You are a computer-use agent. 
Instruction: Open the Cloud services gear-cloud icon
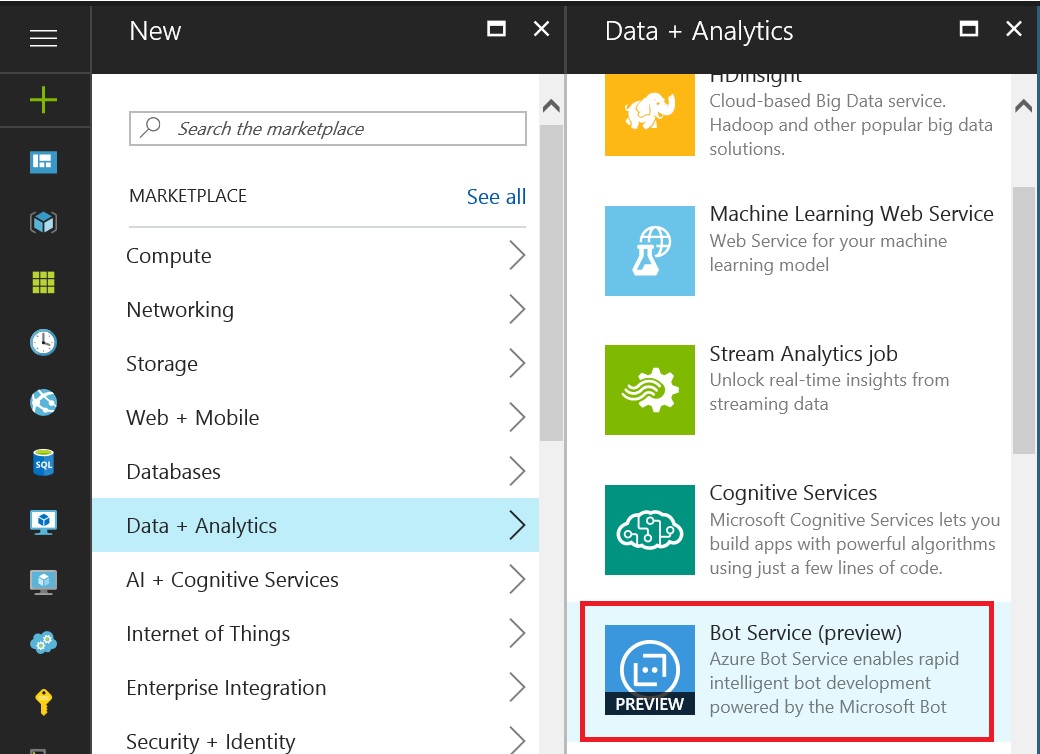44,642
